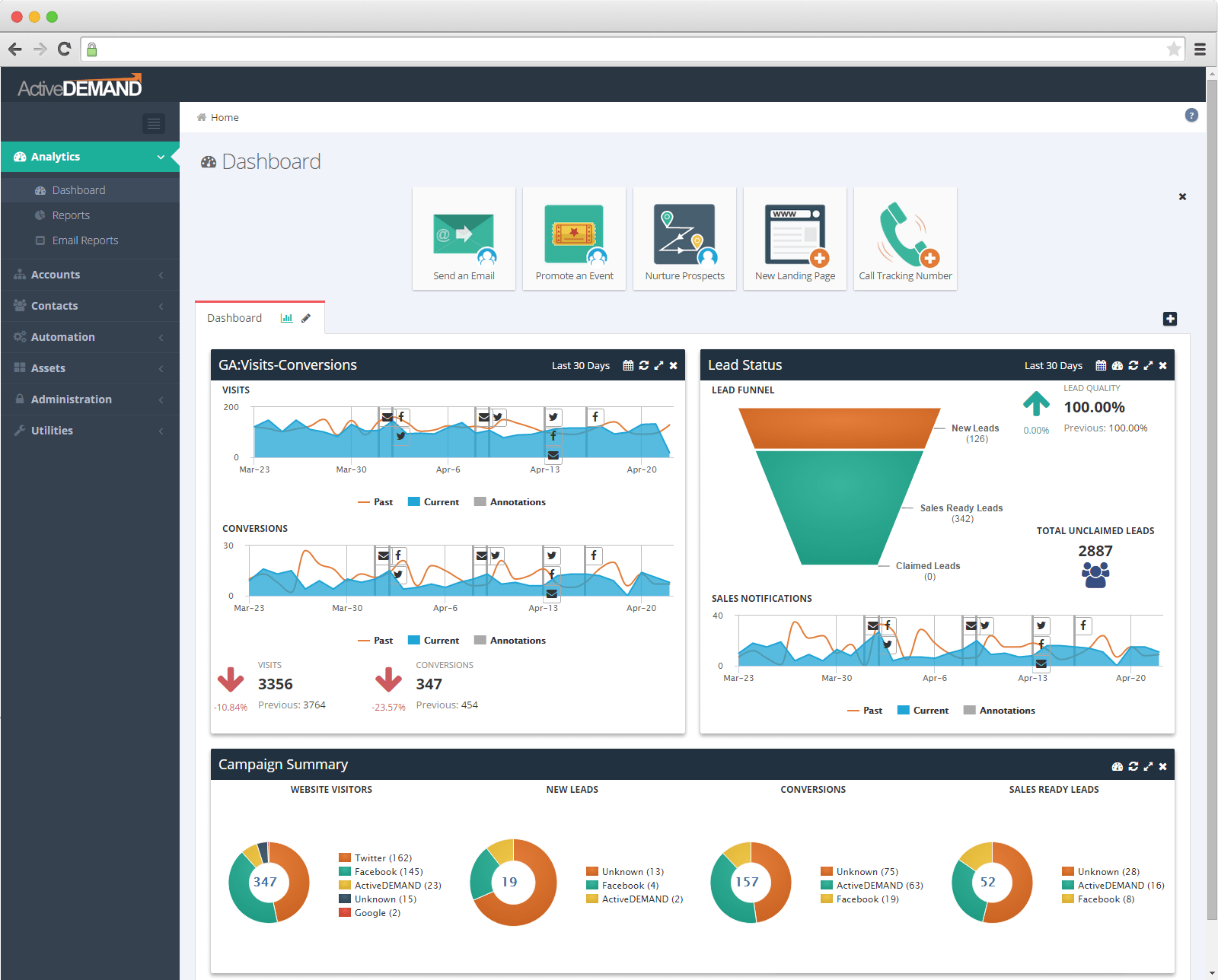This screenshot has width=1218, height=980.
Task: Click the ActiveDEMAND logo
Action: point(80,86)
